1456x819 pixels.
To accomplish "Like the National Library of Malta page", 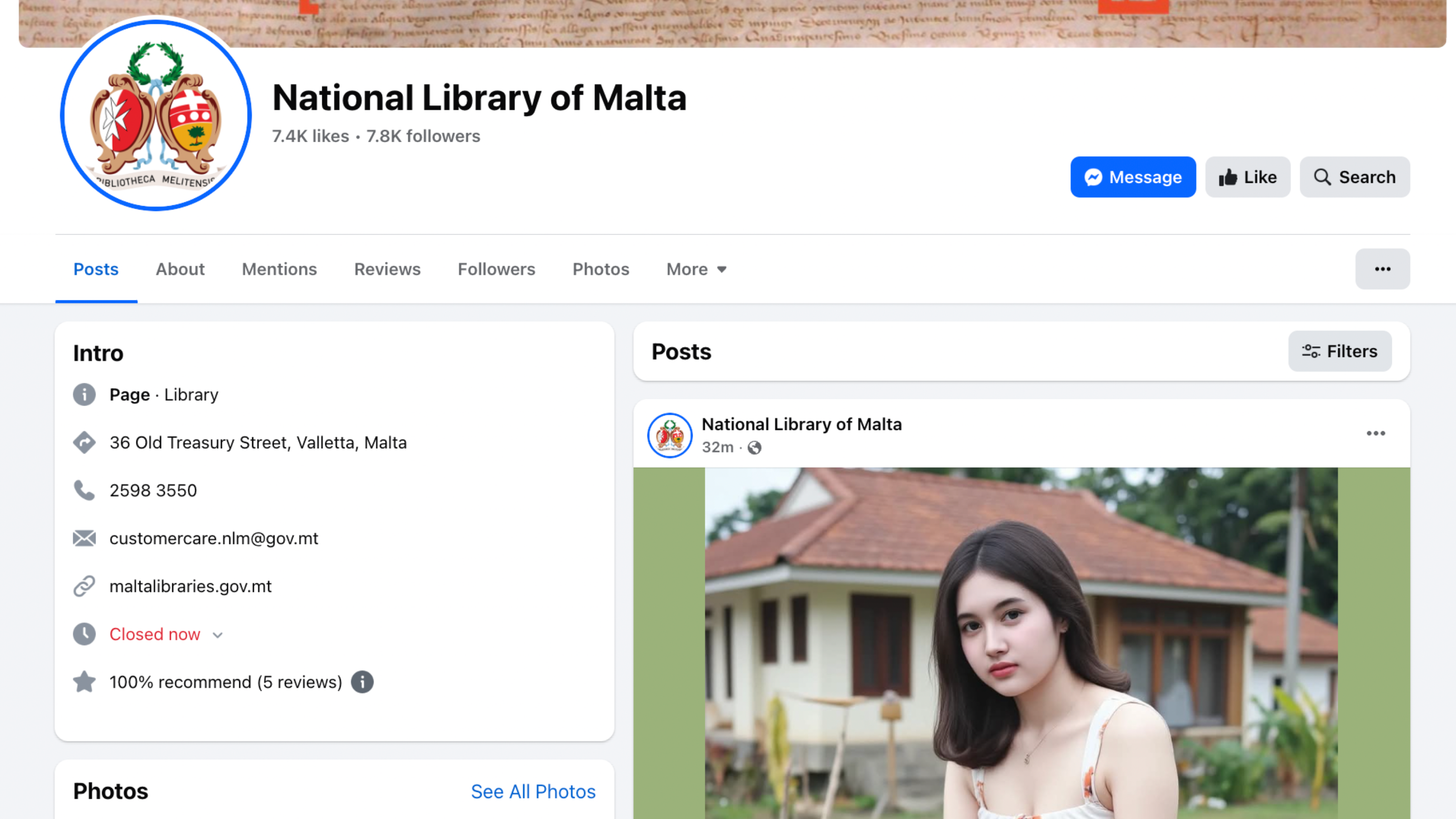I will [x=1247, y=177].
